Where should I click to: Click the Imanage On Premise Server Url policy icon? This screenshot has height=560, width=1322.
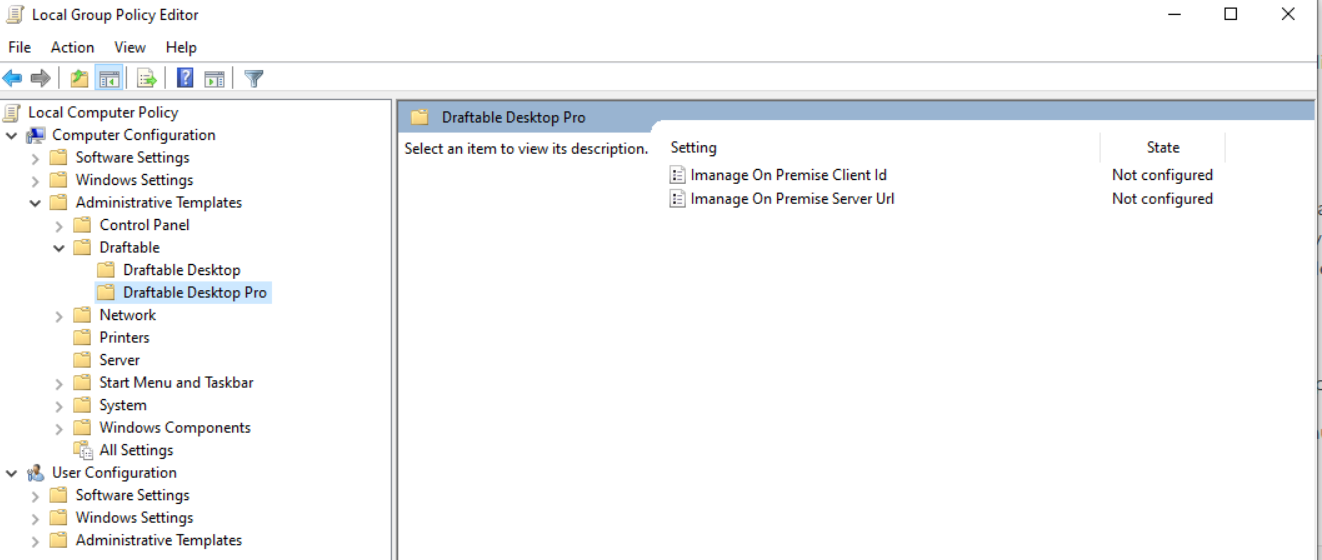[678, 199]
